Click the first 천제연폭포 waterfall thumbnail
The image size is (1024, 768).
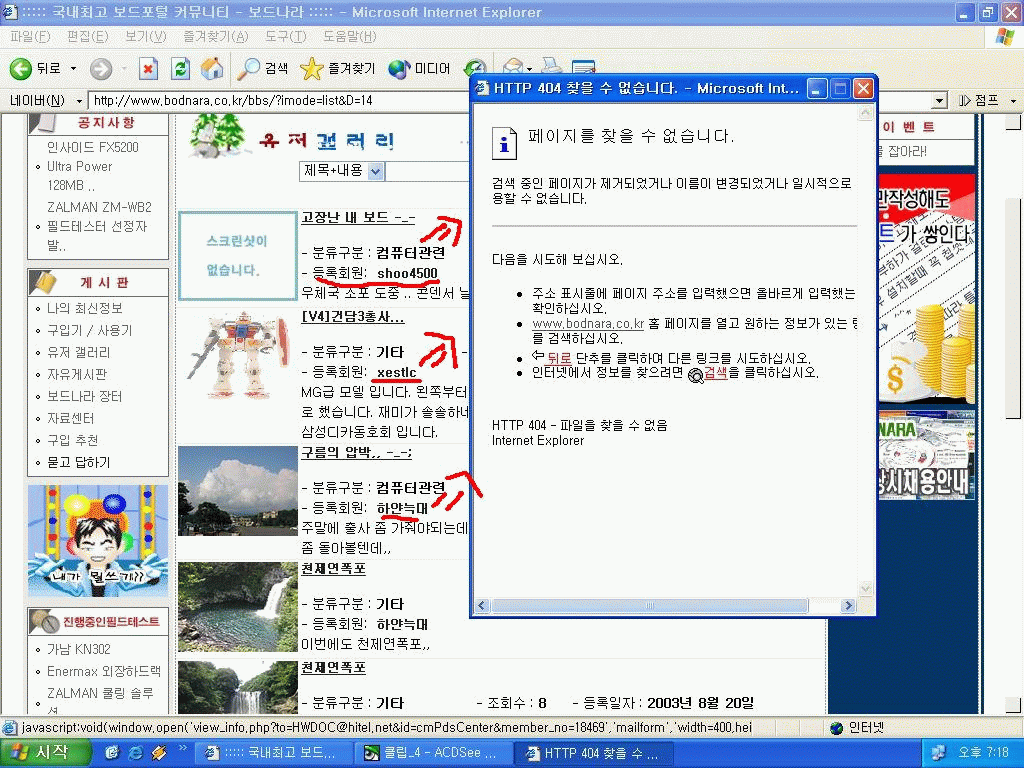coord(238,607)
